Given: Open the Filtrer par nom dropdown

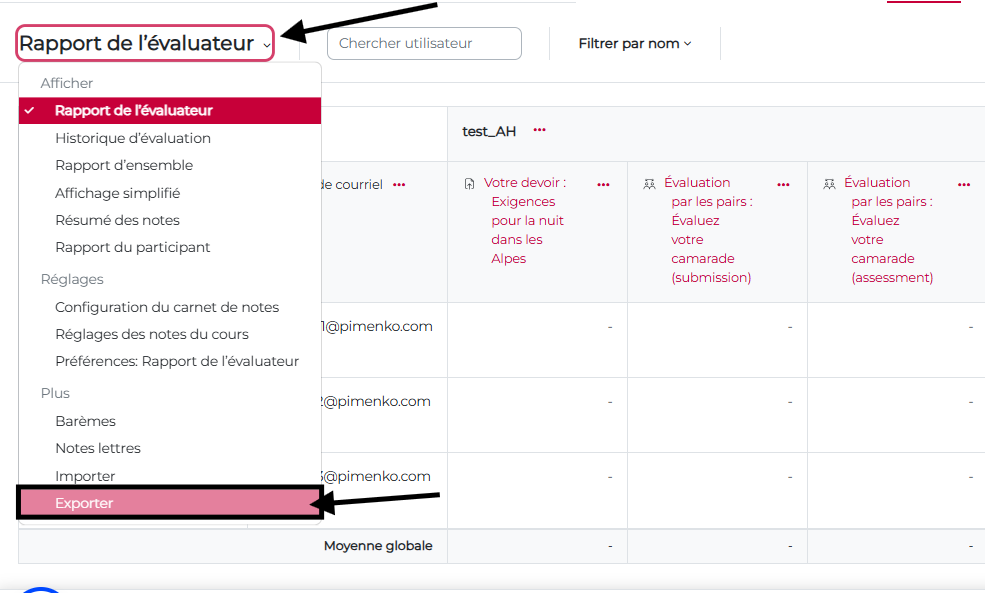Looking at the screenshot, I should [x=635, y=44].
